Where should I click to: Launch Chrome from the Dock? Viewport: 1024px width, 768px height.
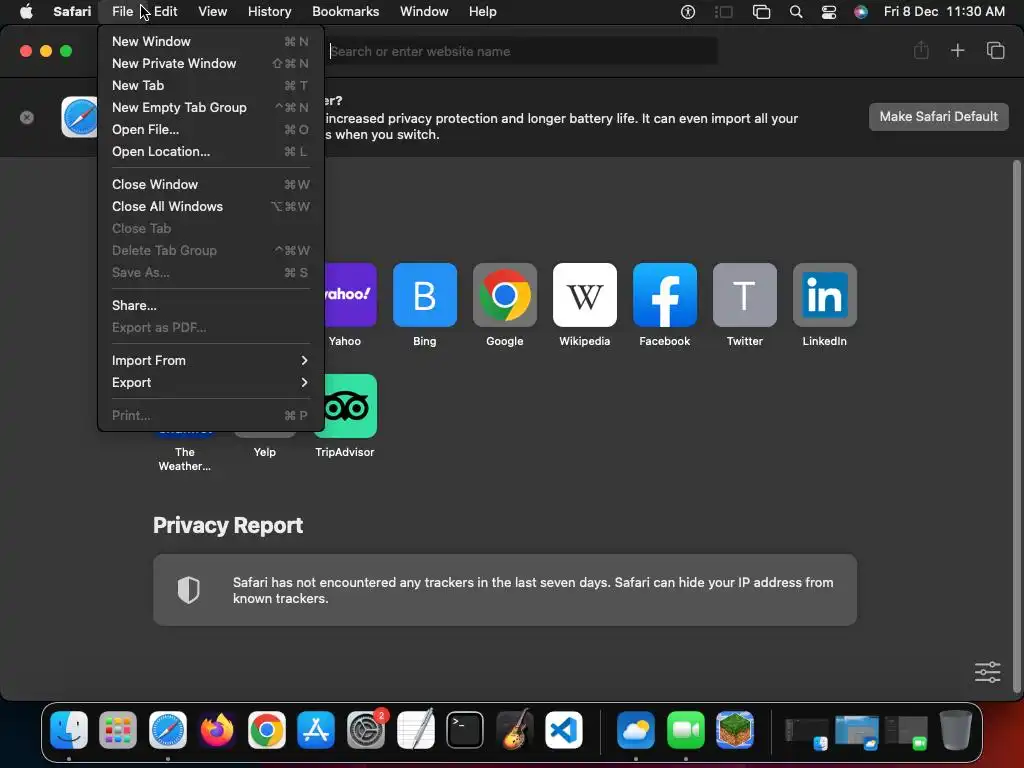point(266,729)
